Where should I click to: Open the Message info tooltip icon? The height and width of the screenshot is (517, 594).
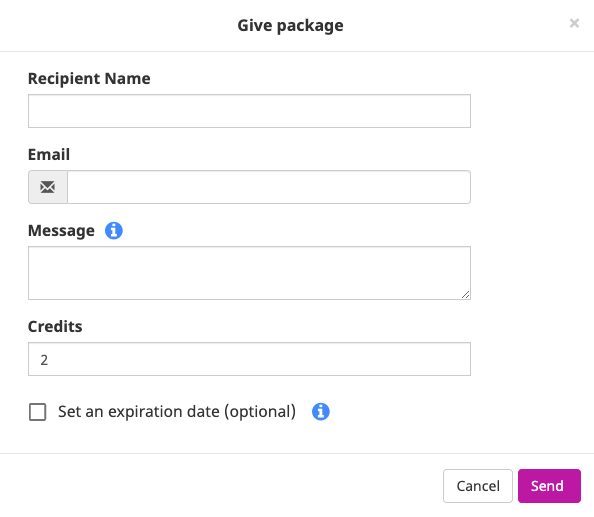[x=114, y=231]
